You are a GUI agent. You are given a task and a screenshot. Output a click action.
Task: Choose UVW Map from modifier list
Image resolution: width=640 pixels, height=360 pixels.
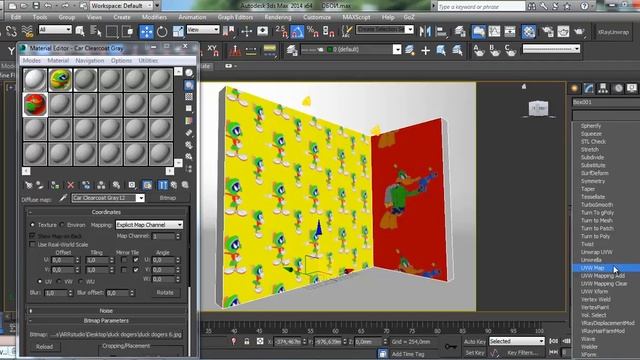[x=606, y=268]
